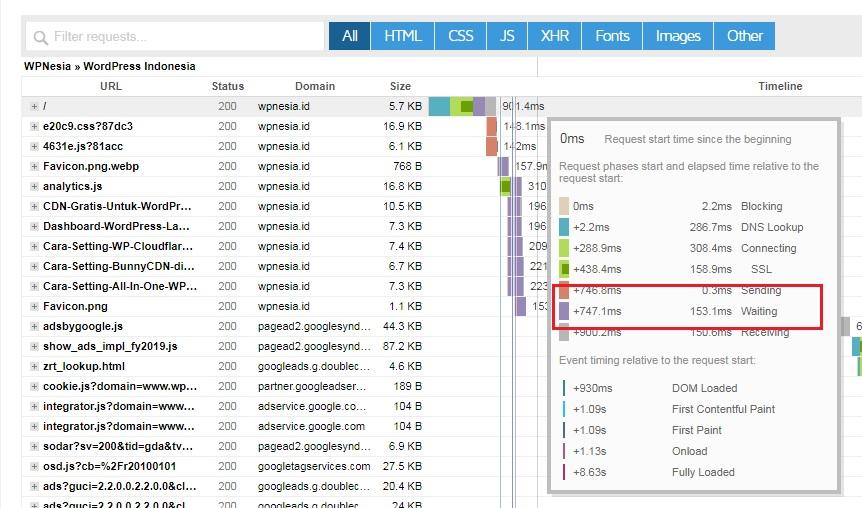Click the Status column header
862x508 pixels.
click(x=228, y=86)
